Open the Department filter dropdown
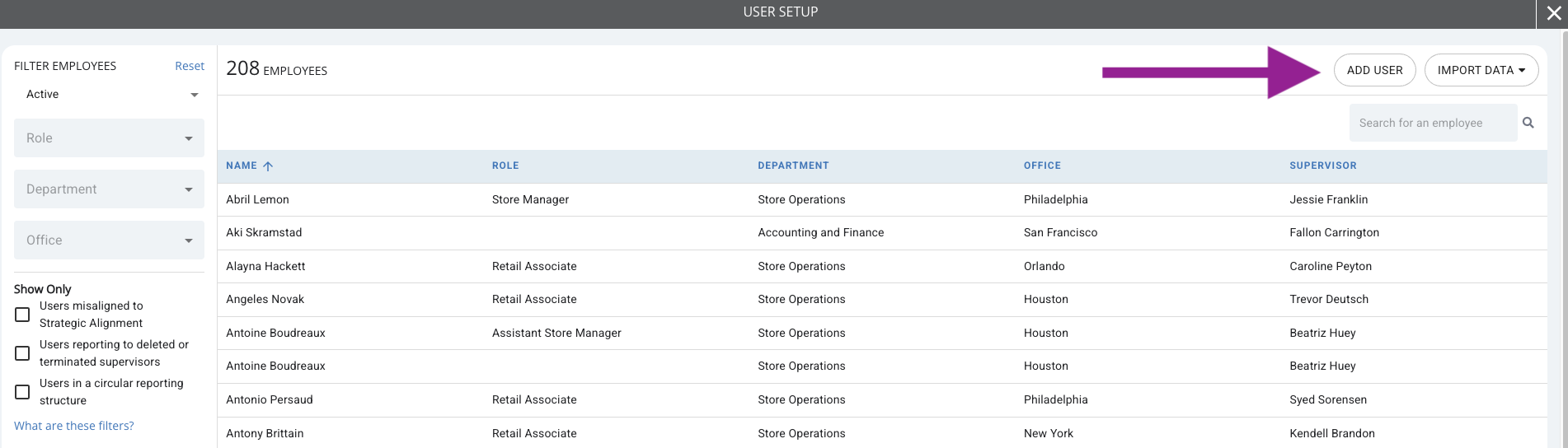The image size is (1568, 448). [109, 189]
